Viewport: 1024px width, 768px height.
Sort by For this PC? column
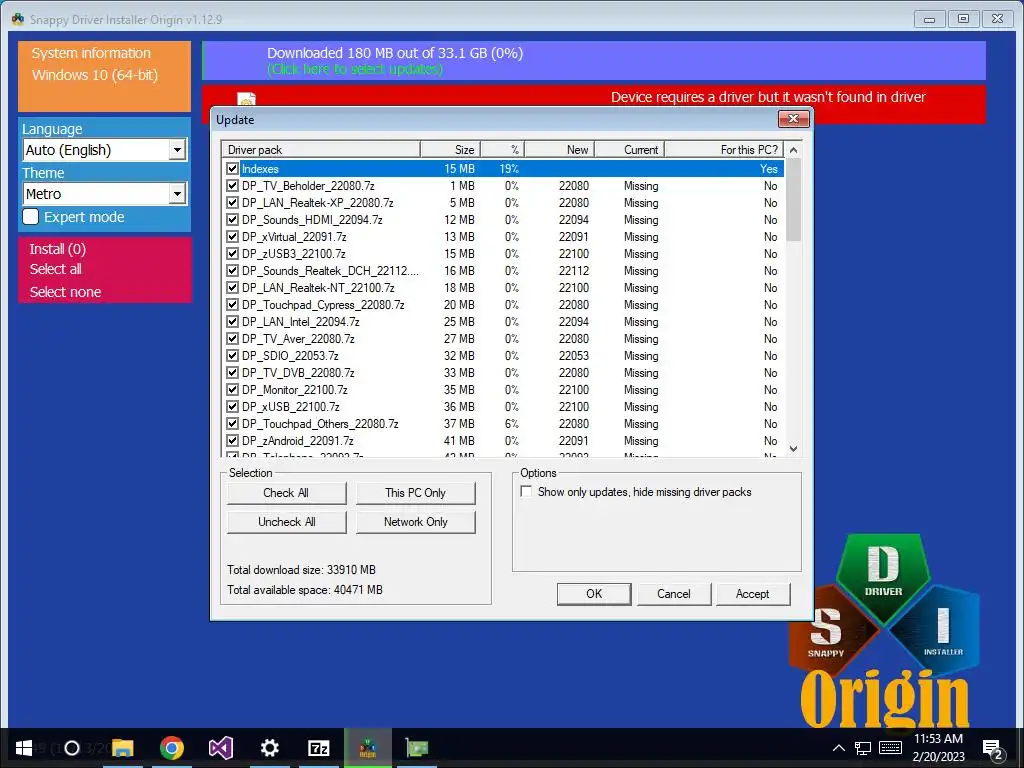(x=724, y=150)
